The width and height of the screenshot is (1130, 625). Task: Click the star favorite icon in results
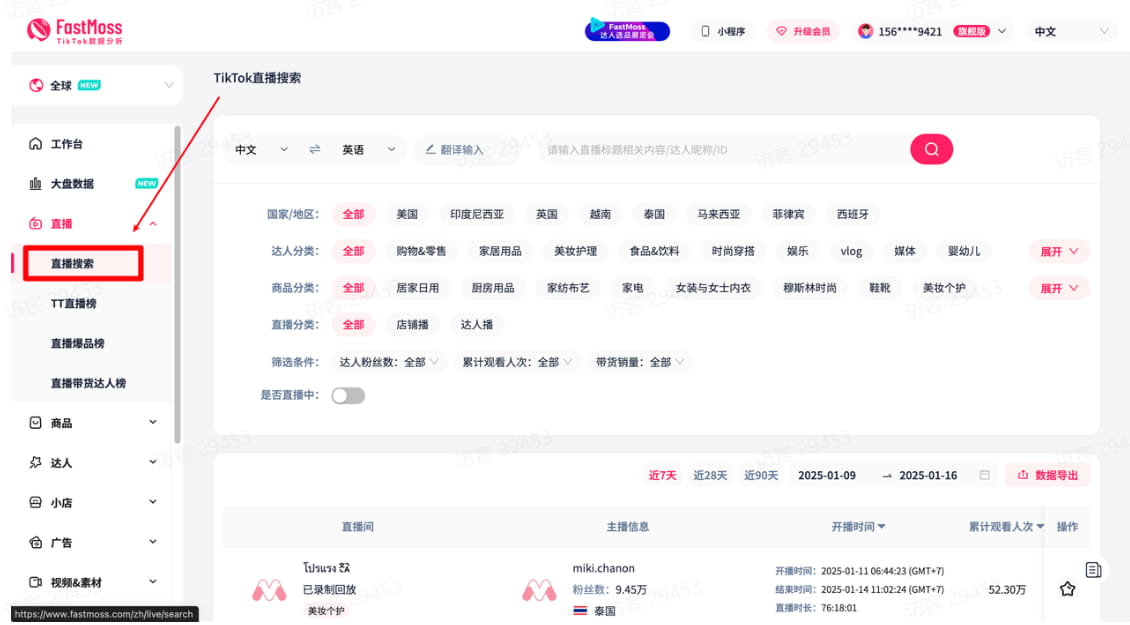point(1067,589)
